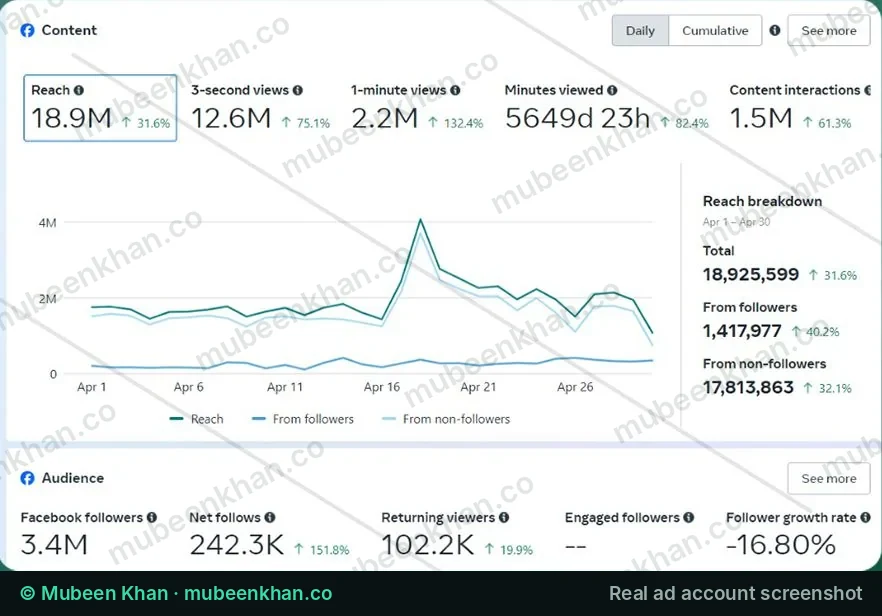882x616 pixels.
Task: Click the Follower growth rate value -16.80%
Action: click(781, 545)
